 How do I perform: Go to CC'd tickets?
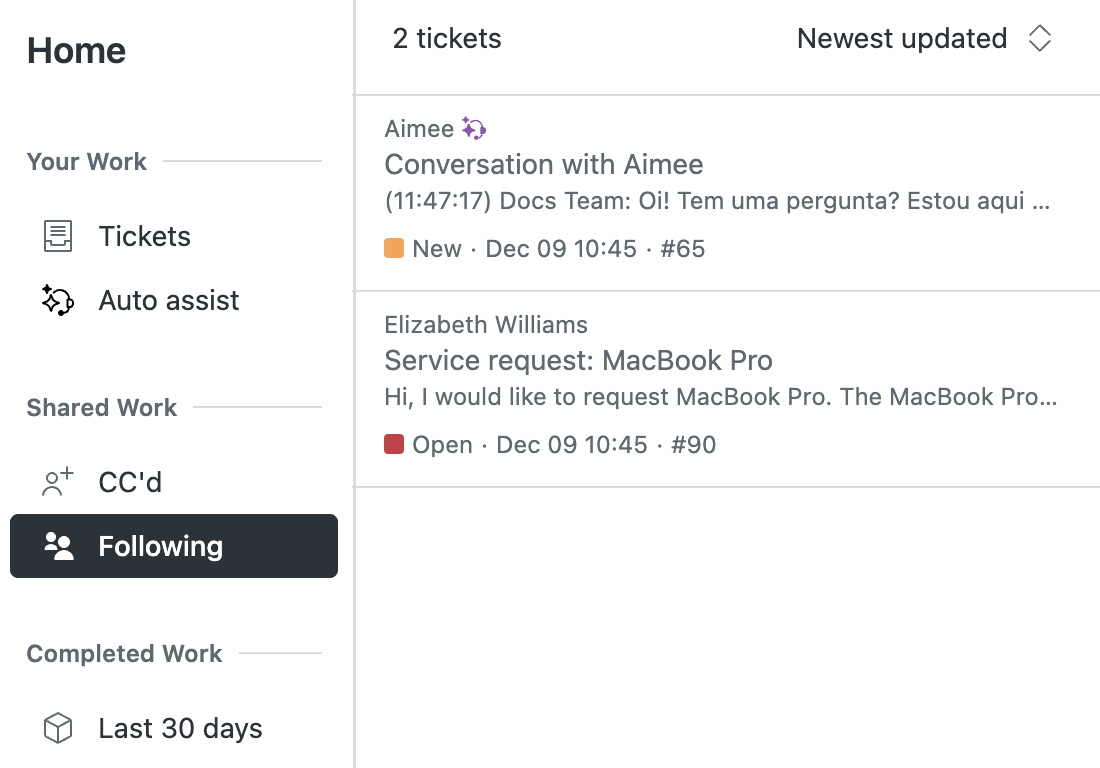tap(130, 483)
